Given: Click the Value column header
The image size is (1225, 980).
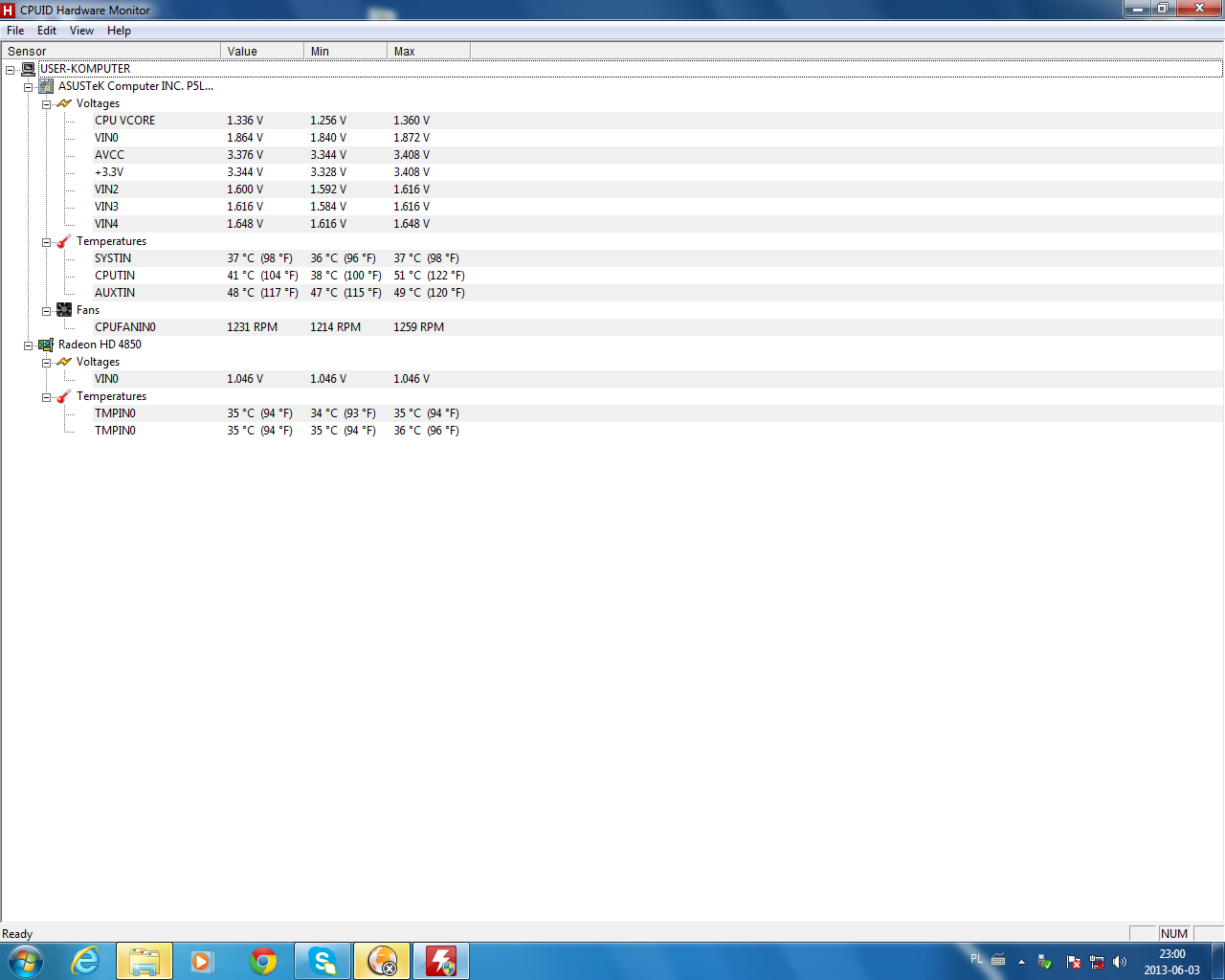Looking at the screenshot, I should coord(262,51).
